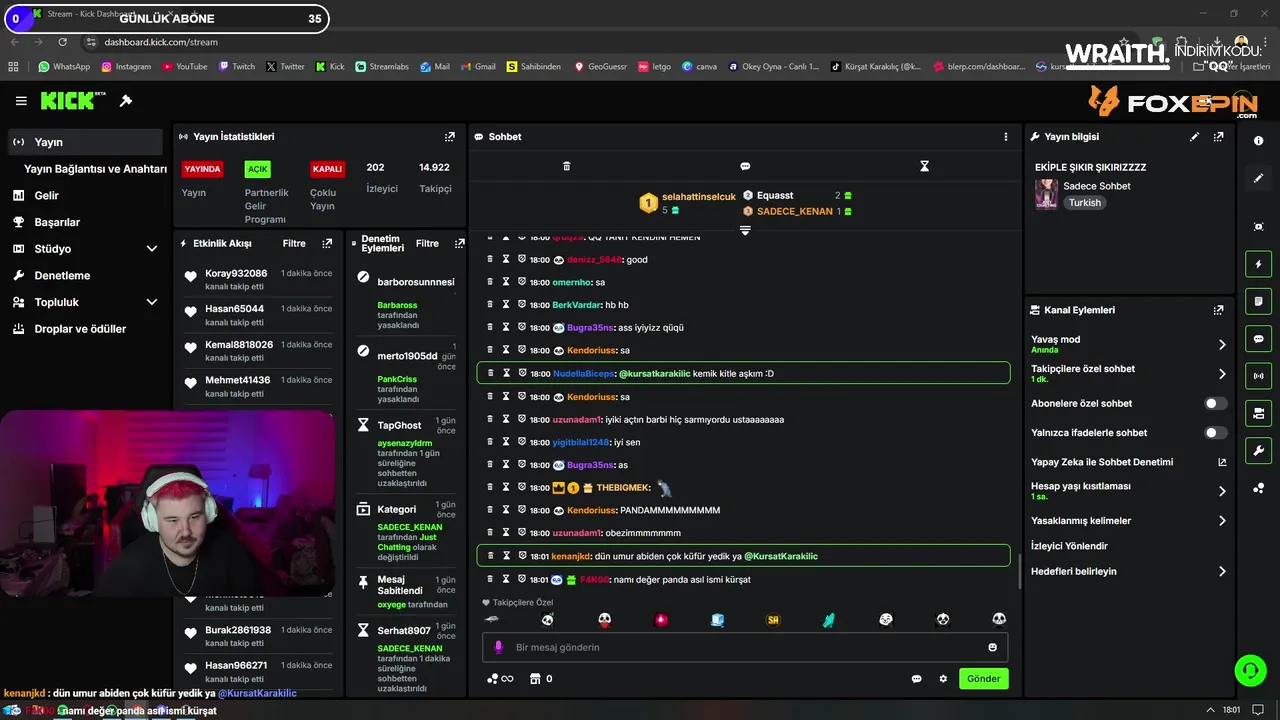Click the hourglass icon in the chat toolbar

pos(924,166)
